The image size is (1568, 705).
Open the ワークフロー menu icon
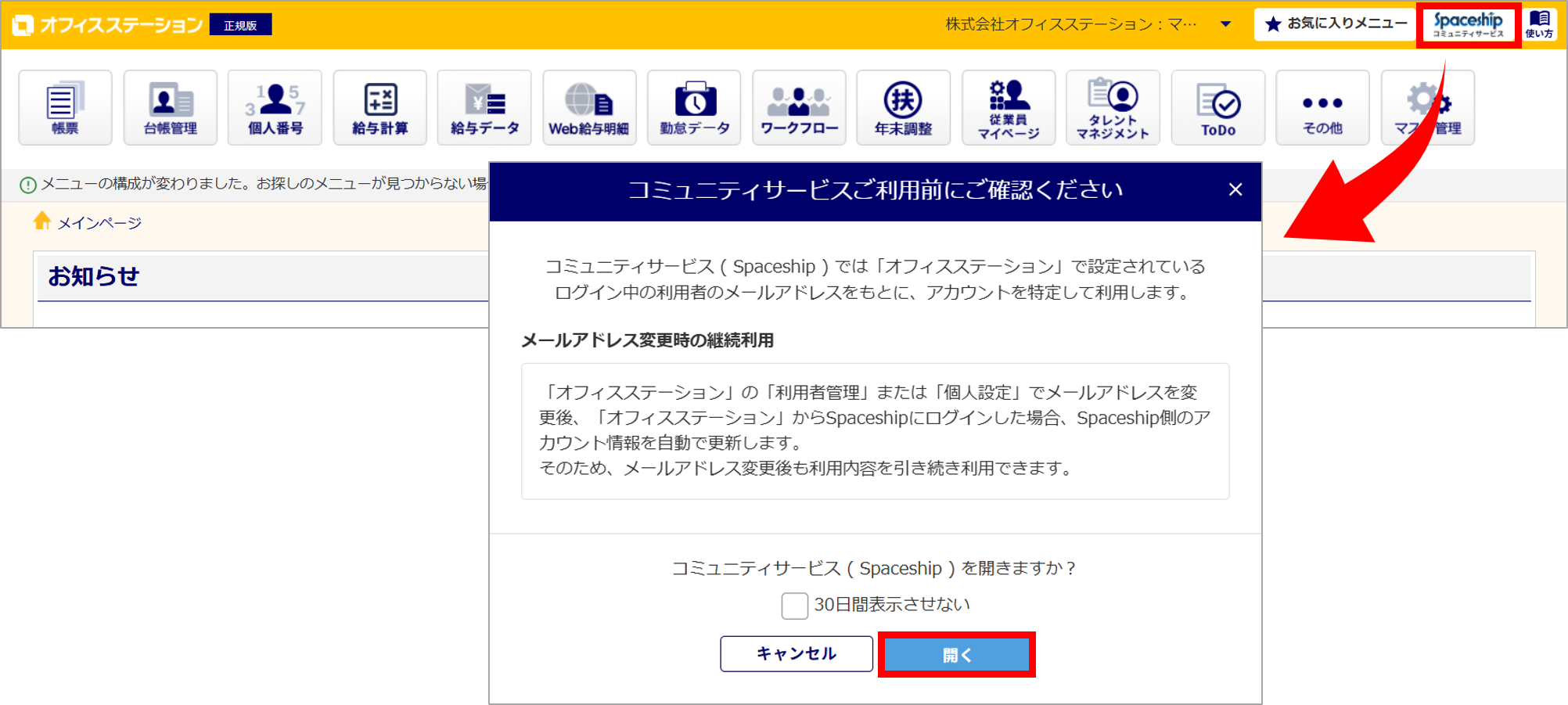(799, 107)
